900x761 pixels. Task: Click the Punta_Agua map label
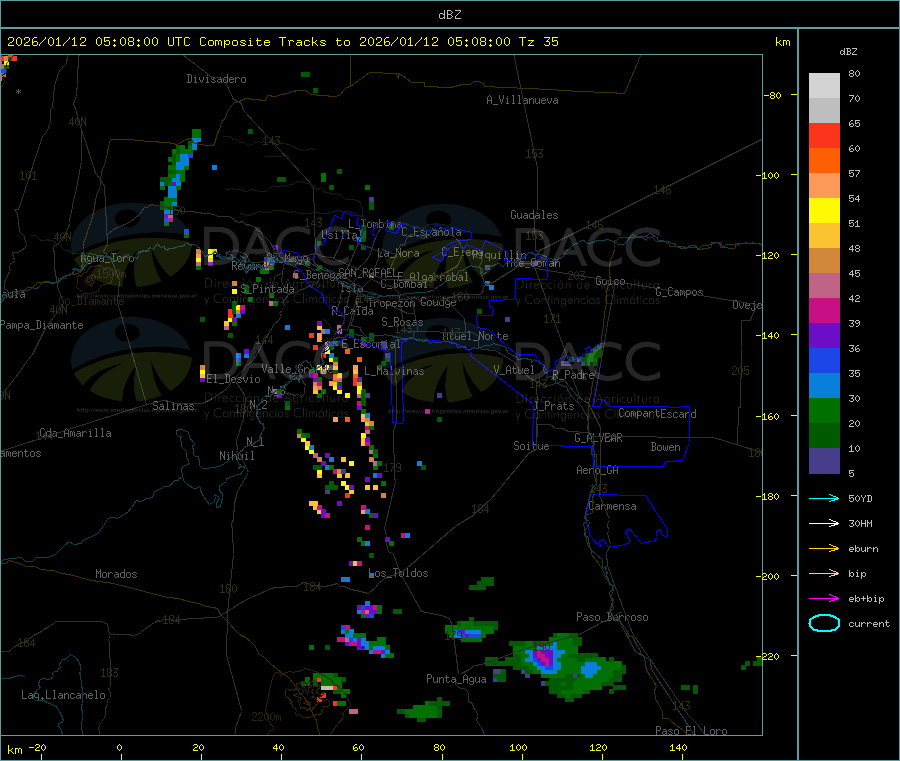tap(456, 679)
